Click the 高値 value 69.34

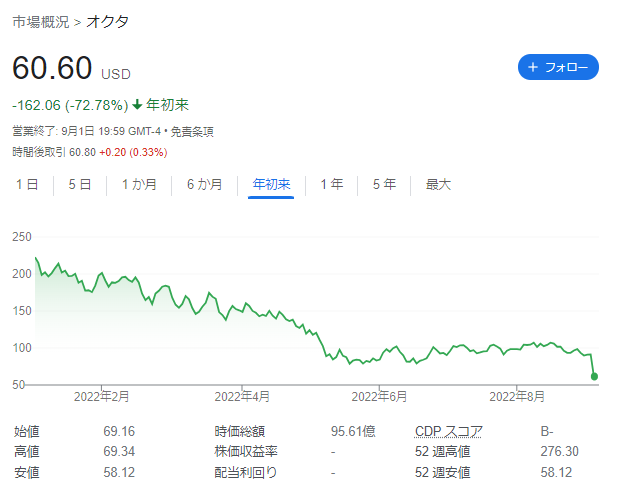[x=119, y=452]
